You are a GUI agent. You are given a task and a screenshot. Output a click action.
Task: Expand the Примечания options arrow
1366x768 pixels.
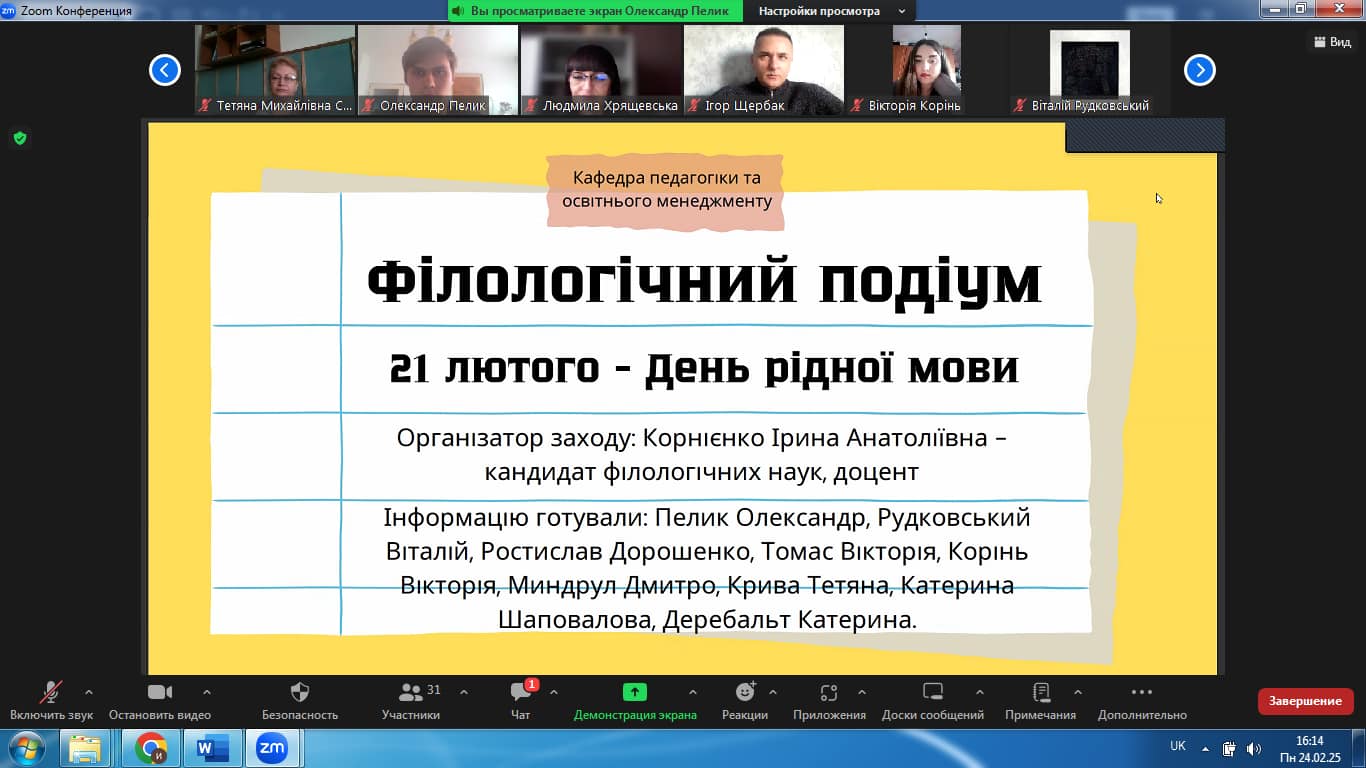click(1078, 692)
